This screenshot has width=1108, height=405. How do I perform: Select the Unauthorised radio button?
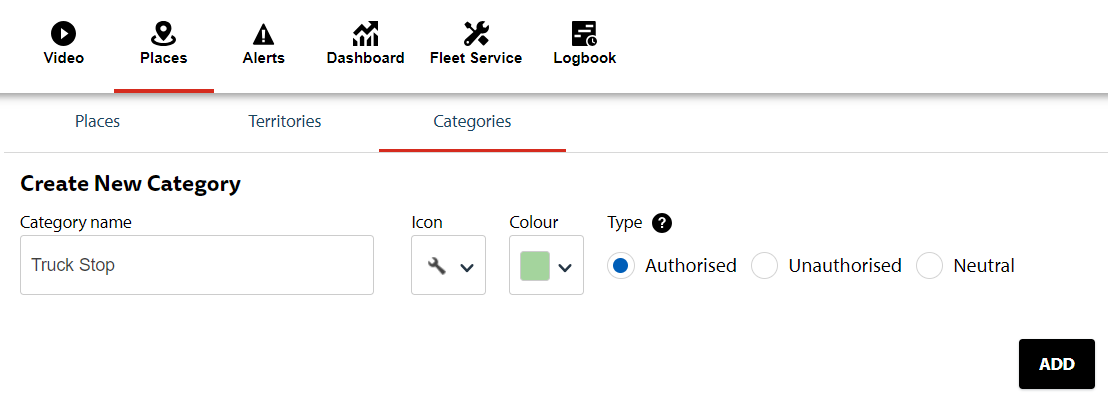pos(764,266)
